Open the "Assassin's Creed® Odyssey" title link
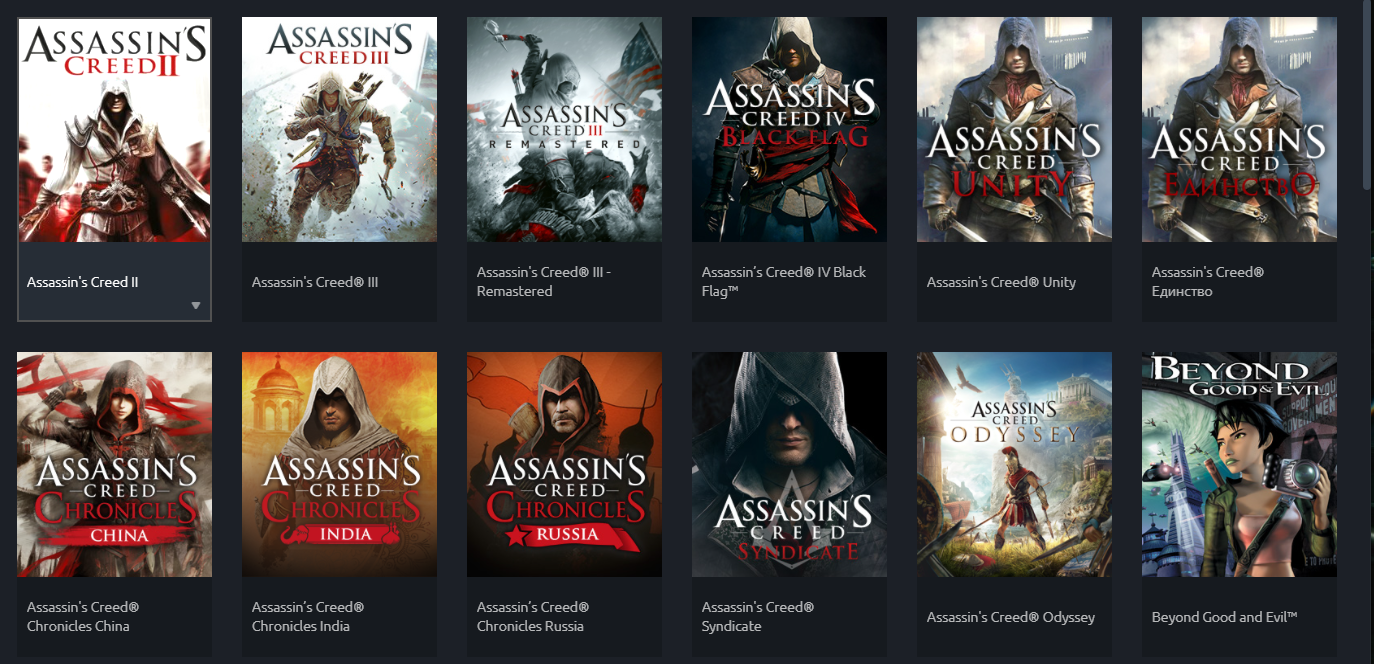 pos(1010,617)
